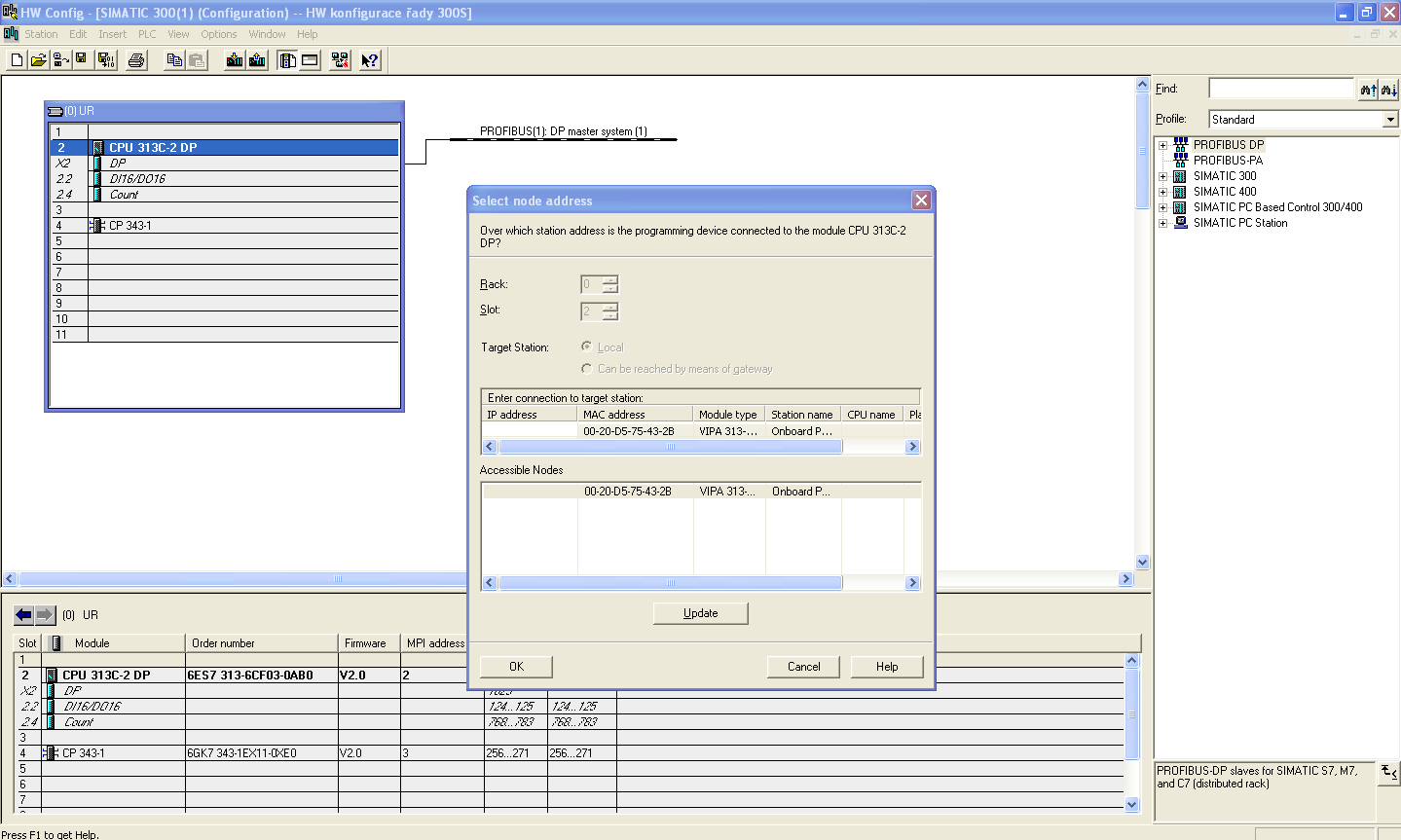Open the Profile dropdown showing Standard

pos(1390,120)
